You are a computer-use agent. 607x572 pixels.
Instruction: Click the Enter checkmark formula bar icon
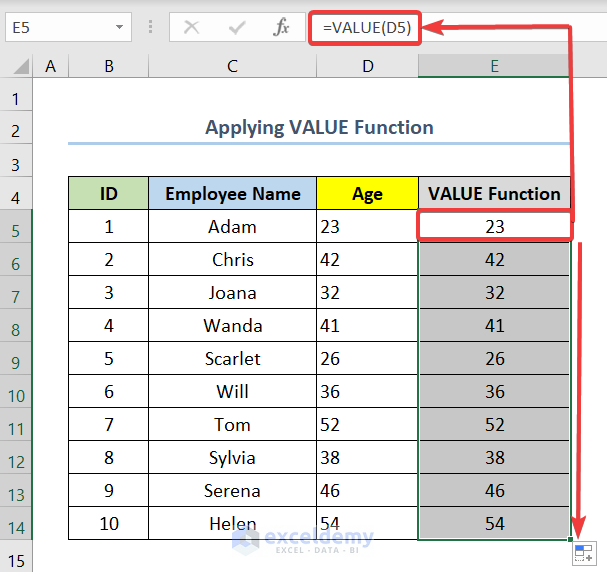[x=237, y=27]
